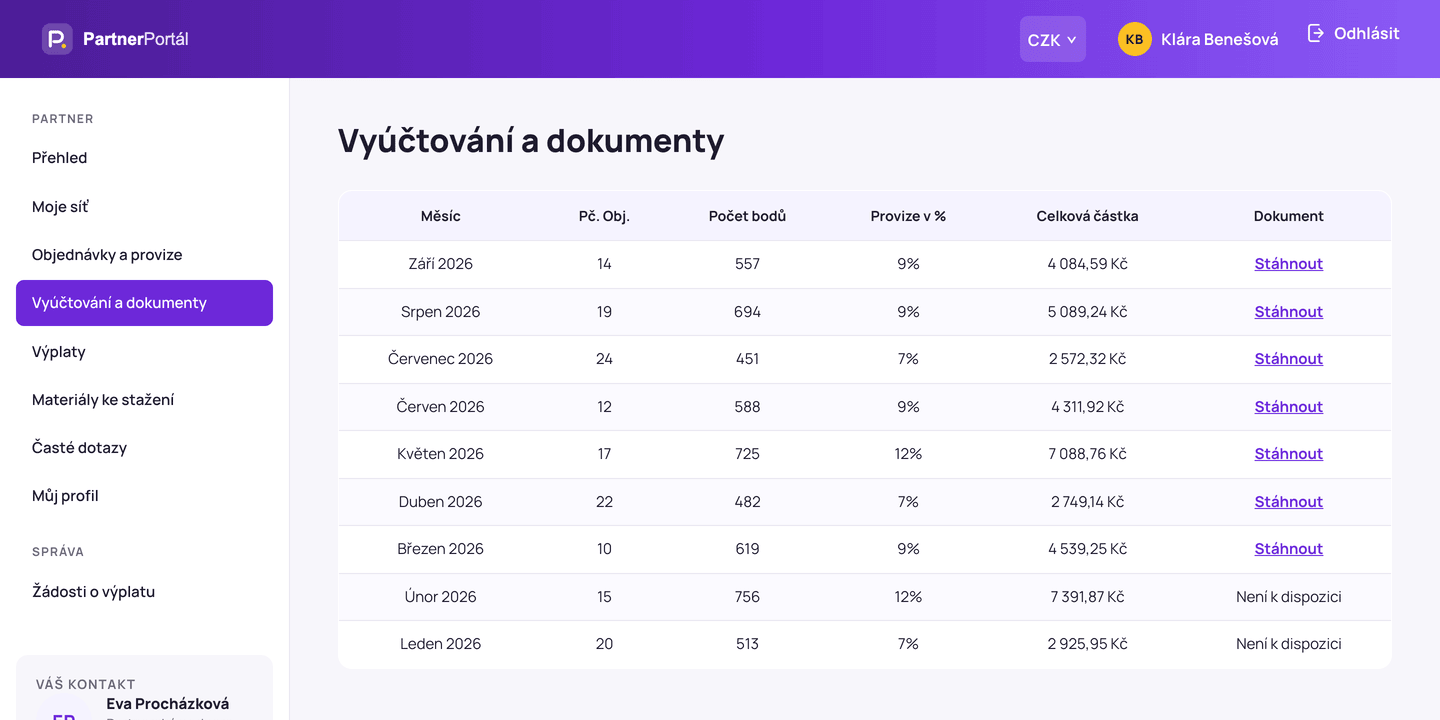Viewport: 1440px width, 720px height.
Task: Open Objednávky a provize section
Action: tap(144, 255)
